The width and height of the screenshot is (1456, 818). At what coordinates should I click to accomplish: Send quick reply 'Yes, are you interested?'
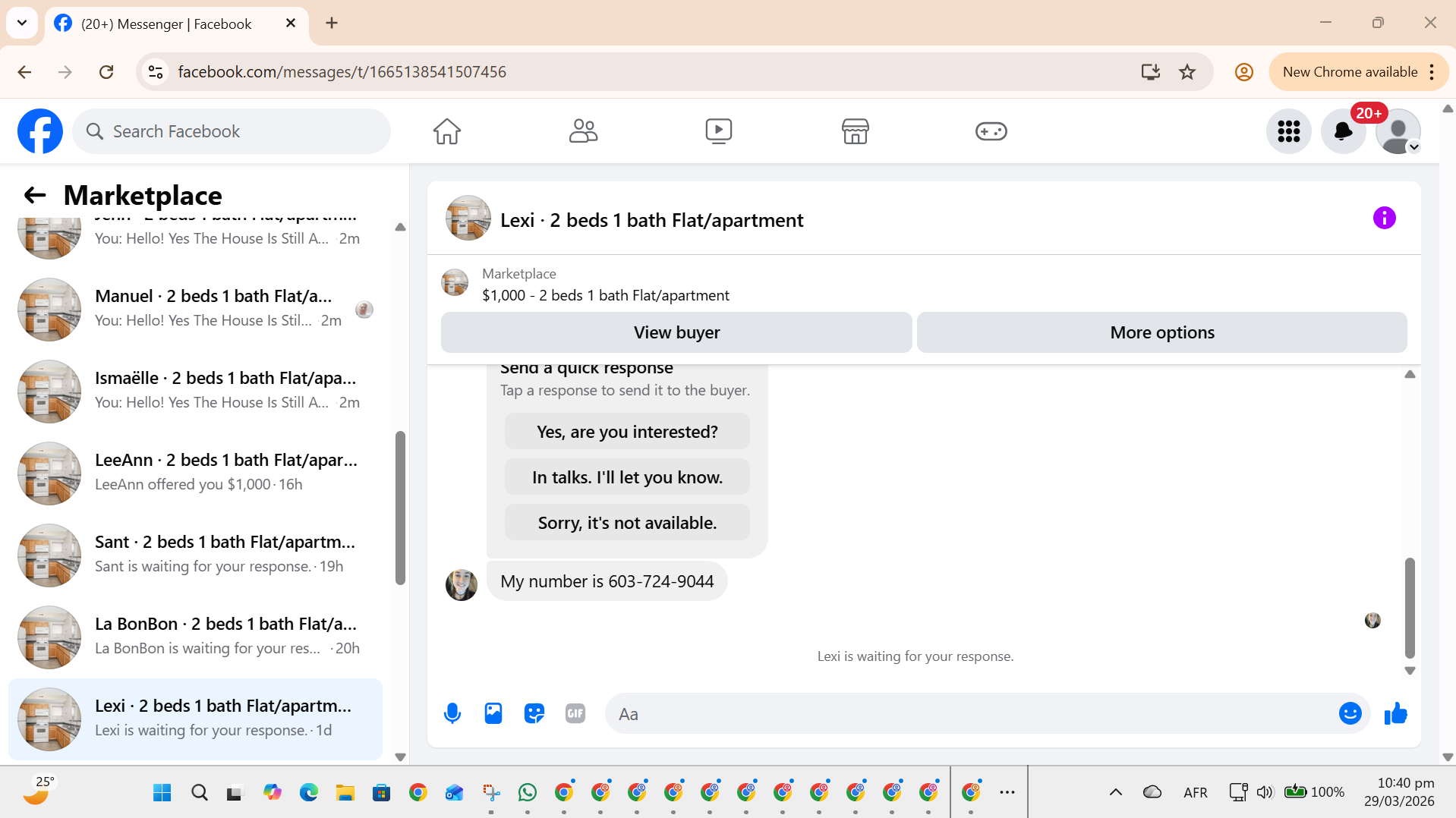(x=627, y=432)
